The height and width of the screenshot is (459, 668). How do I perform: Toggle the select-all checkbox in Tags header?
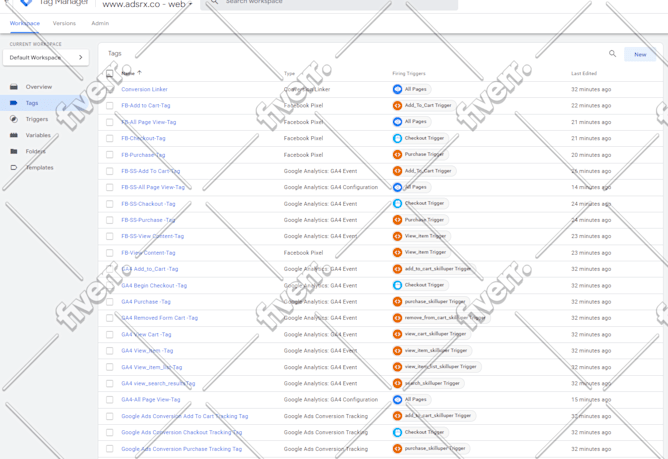coord(109,73)
